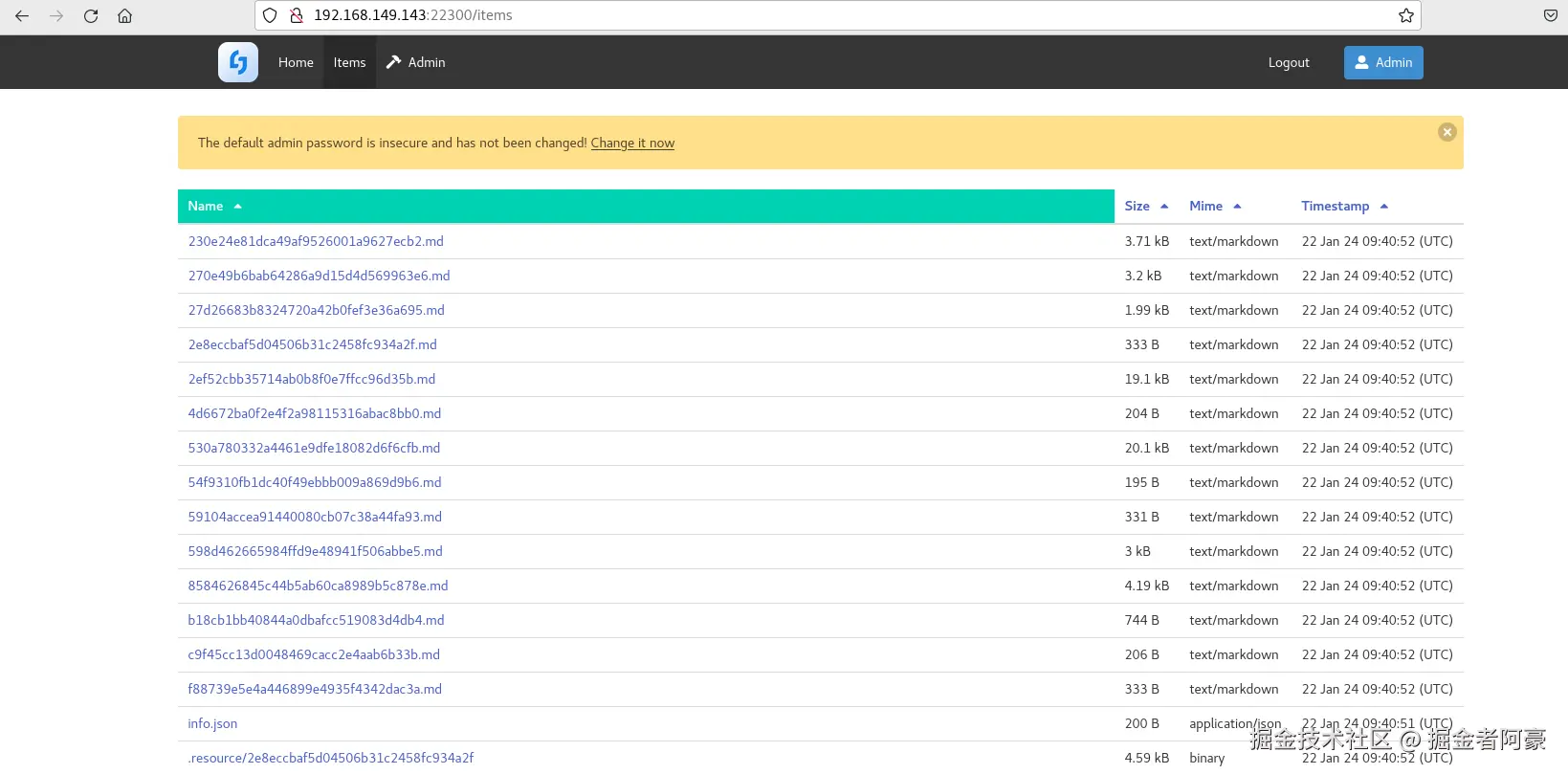Open the info.json item
1568x774 pixels.
(212, 723)
